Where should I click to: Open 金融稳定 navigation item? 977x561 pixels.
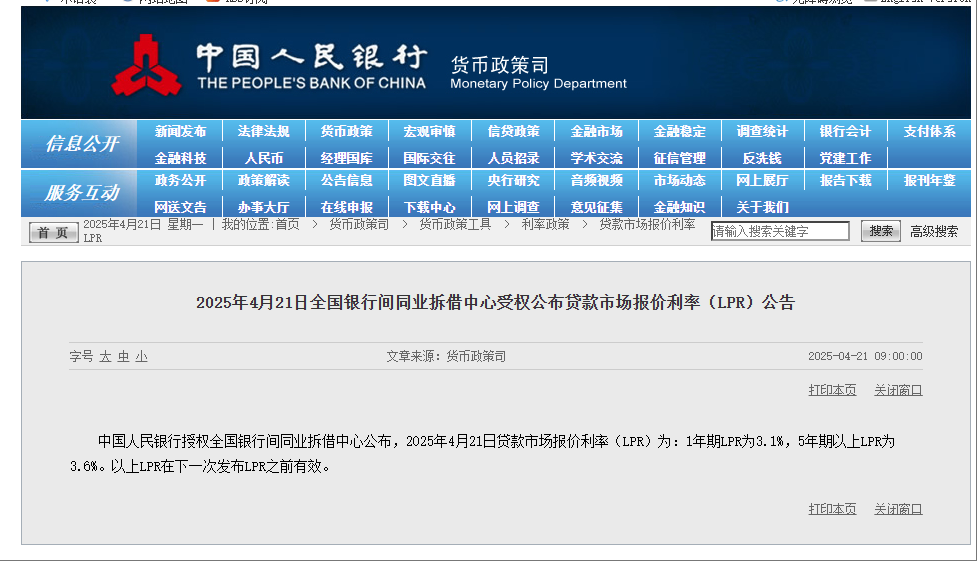point(679,132)
